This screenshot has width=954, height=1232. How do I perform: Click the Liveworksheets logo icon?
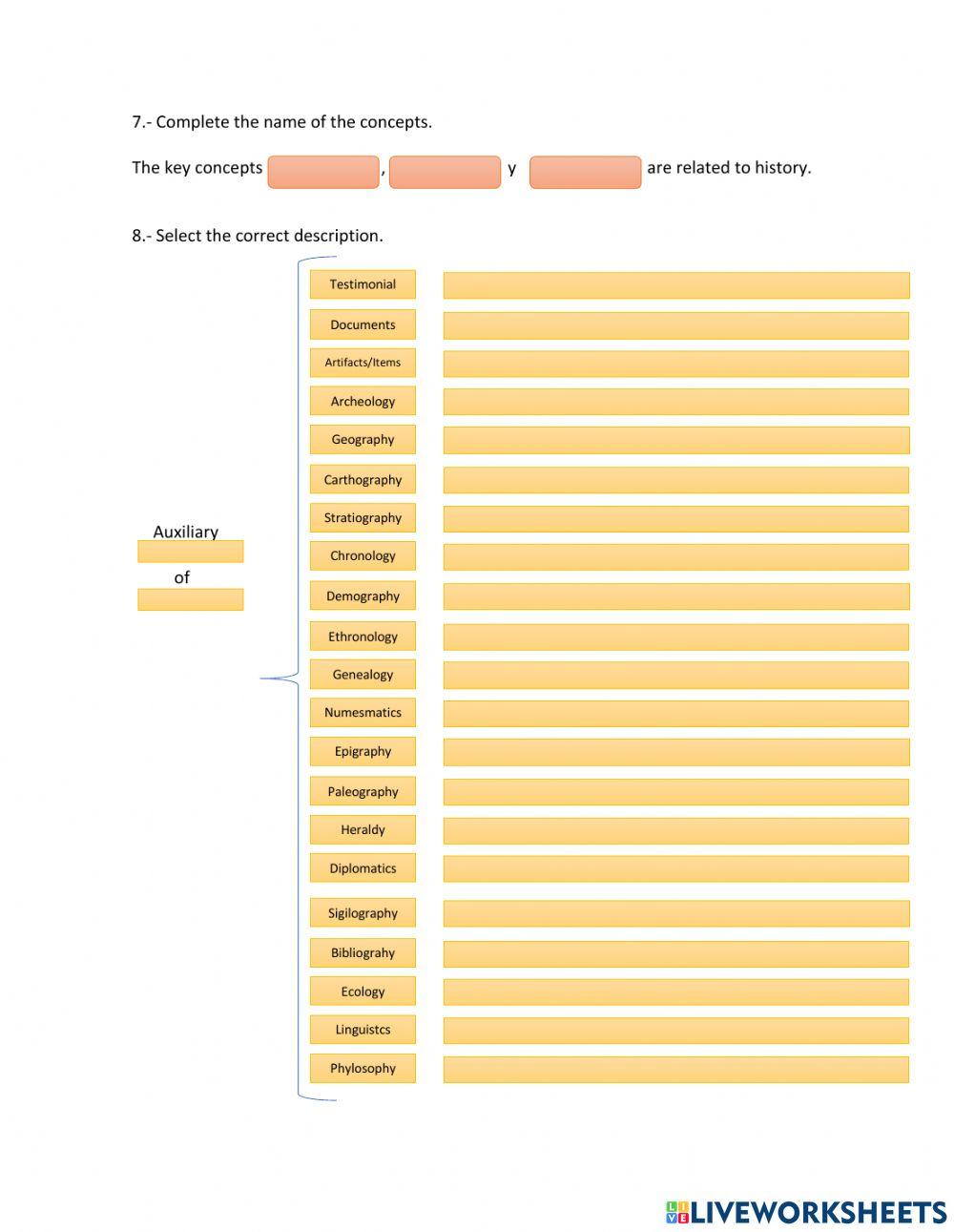[x=677, y=1212]
